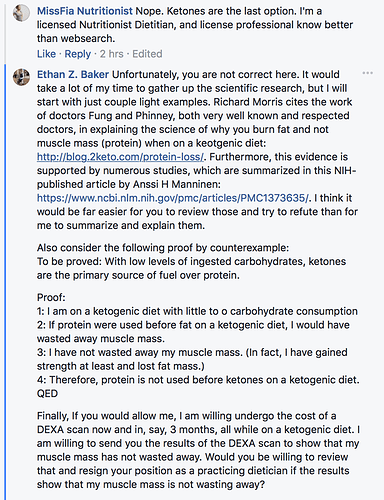Open the '2 hrs' comment timestamp
Image resolution: width=384 pixels, height=500 pixels.
[x=112, y=54]
